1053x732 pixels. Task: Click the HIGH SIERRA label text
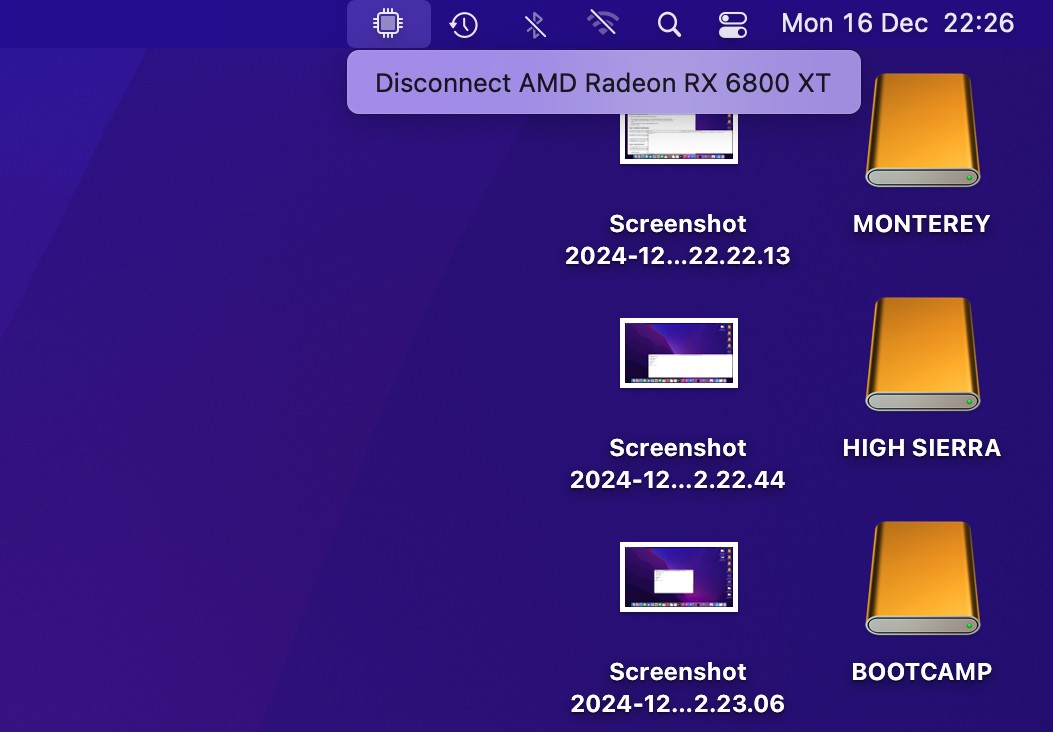click(x=921, y=448)
